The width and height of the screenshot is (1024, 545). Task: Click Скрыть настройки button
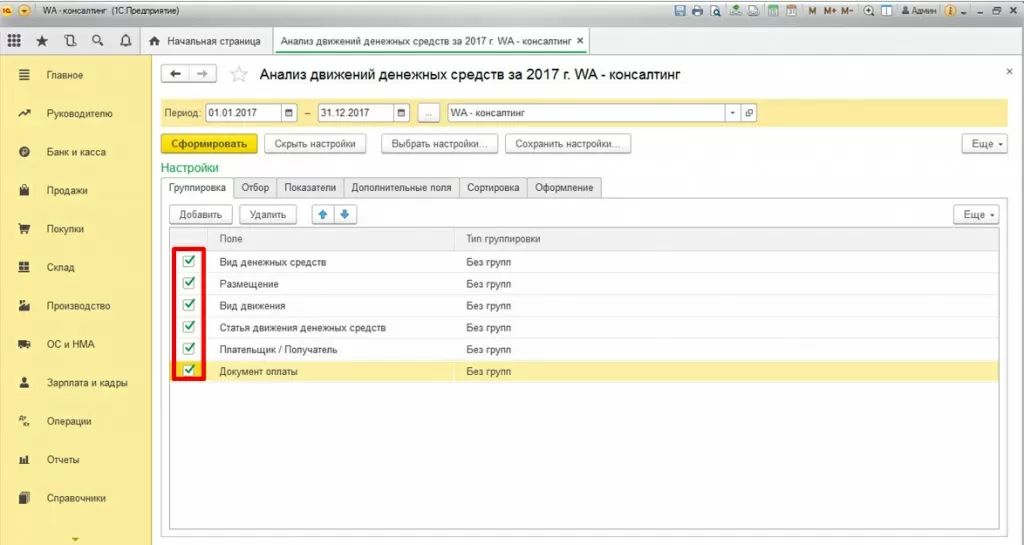pos(315,144)
